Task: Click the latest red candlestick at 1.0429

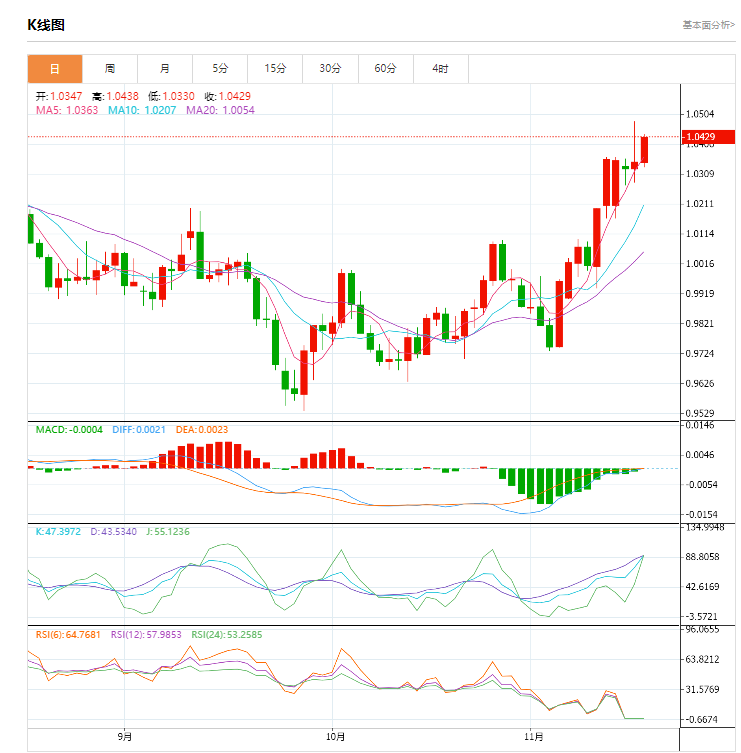Action: coord(644,150)
